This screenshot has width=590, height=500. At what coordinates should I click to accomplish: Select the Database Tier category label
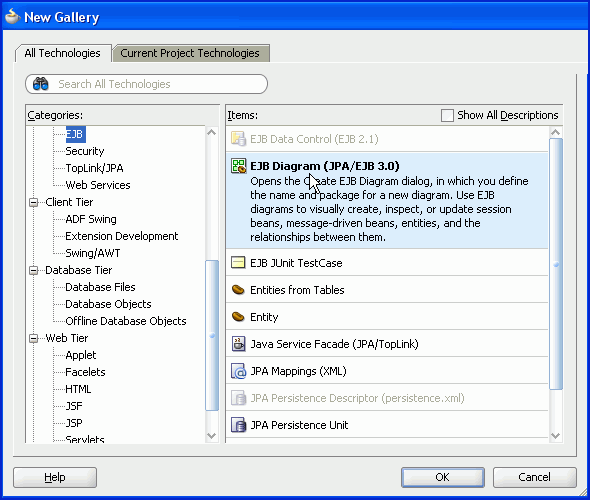coord(79,270)
